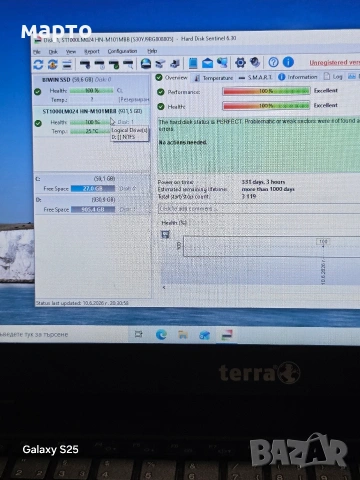Screen dimensions: 360x480
Task: Click the C: (59,1 GB) partition label
Action: point(104,179)
